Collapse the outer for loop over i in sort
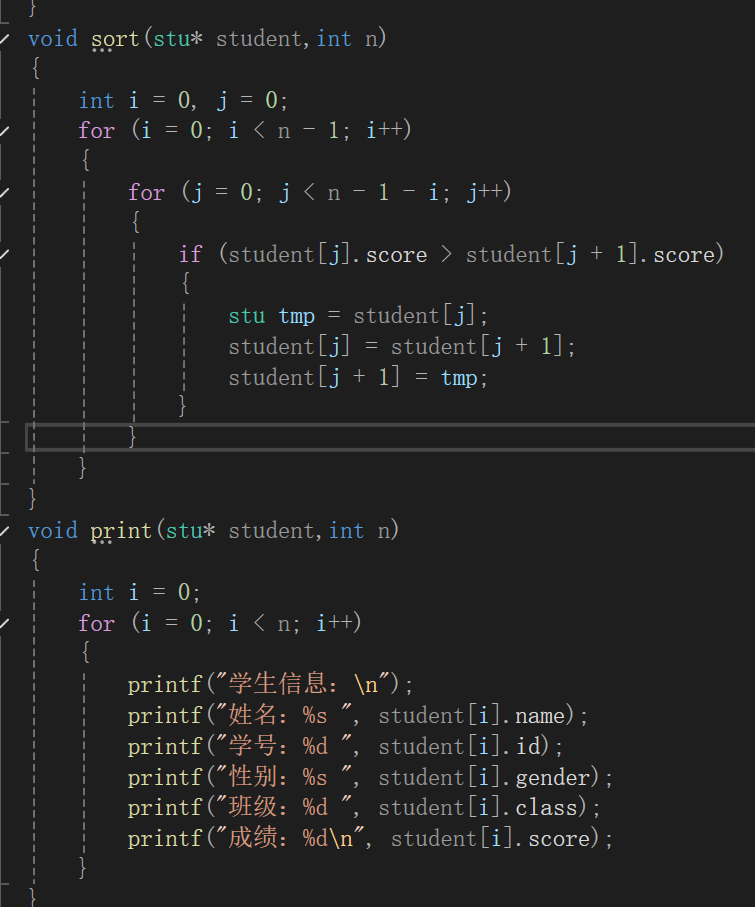Screen dimensions: 755x907 point(5,131)
